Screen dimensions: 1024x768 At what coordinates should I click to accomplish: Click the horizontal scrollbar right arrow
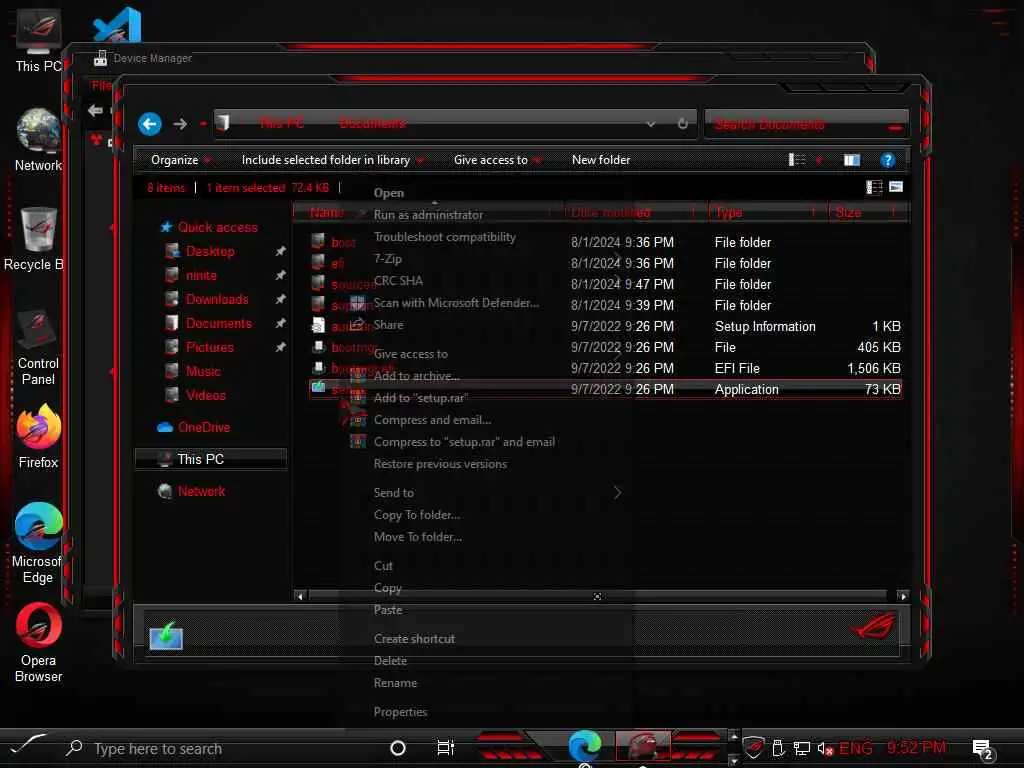tap(902, 596)
